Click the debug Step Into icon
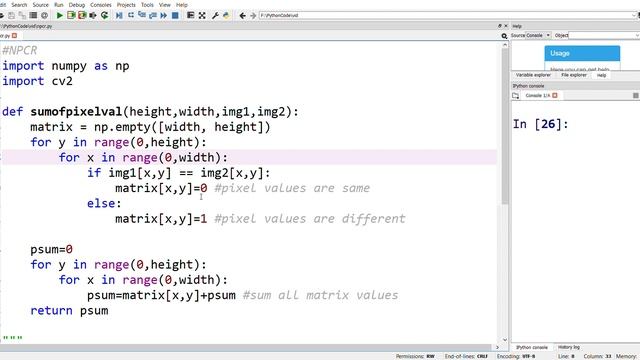This screenshot has width=640, height=360. (x=142, y=16)
